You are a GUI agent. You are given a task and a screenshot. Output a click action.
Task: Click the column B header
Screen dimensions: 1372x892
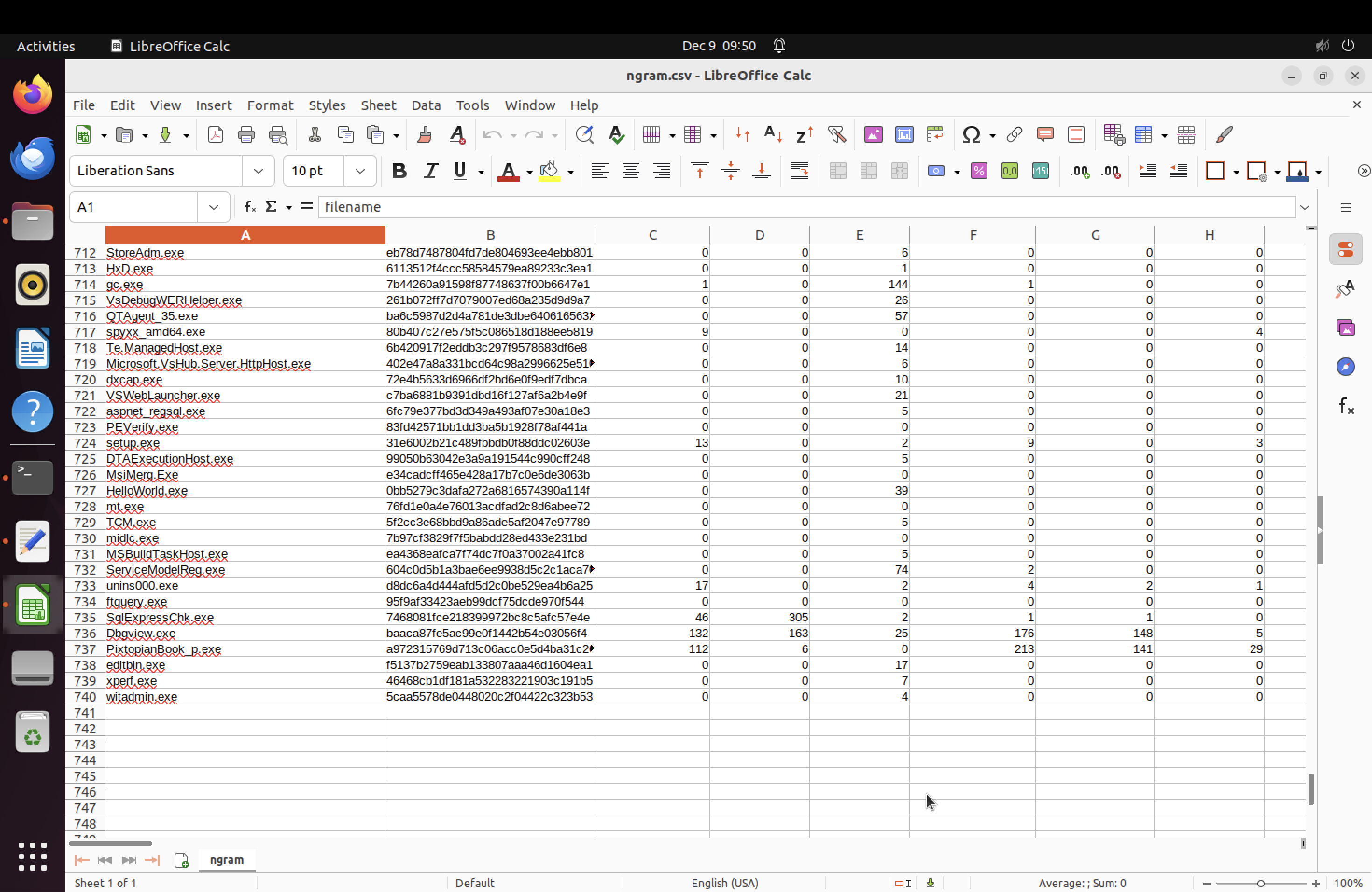490,235
